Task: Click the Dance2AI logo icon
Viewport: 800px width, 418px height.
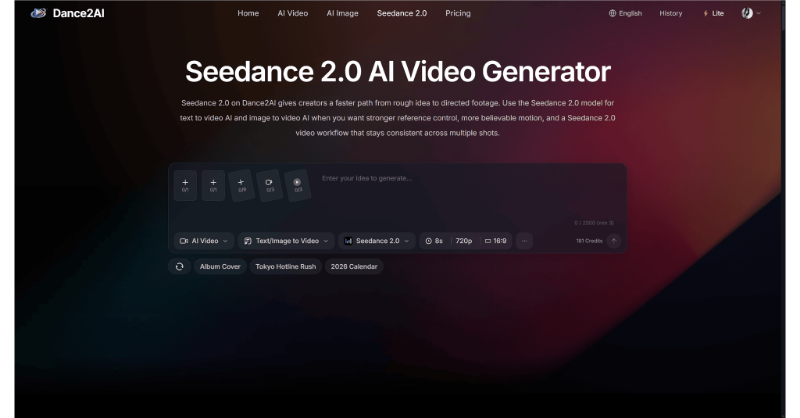Action: coord(38,13)
